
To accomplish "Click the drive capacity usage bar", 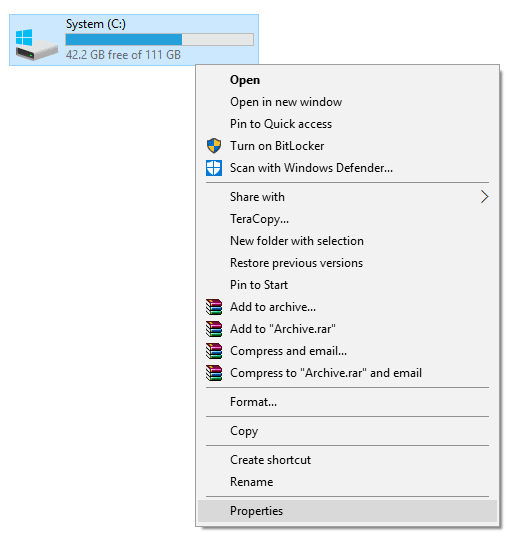I will 159,39.
